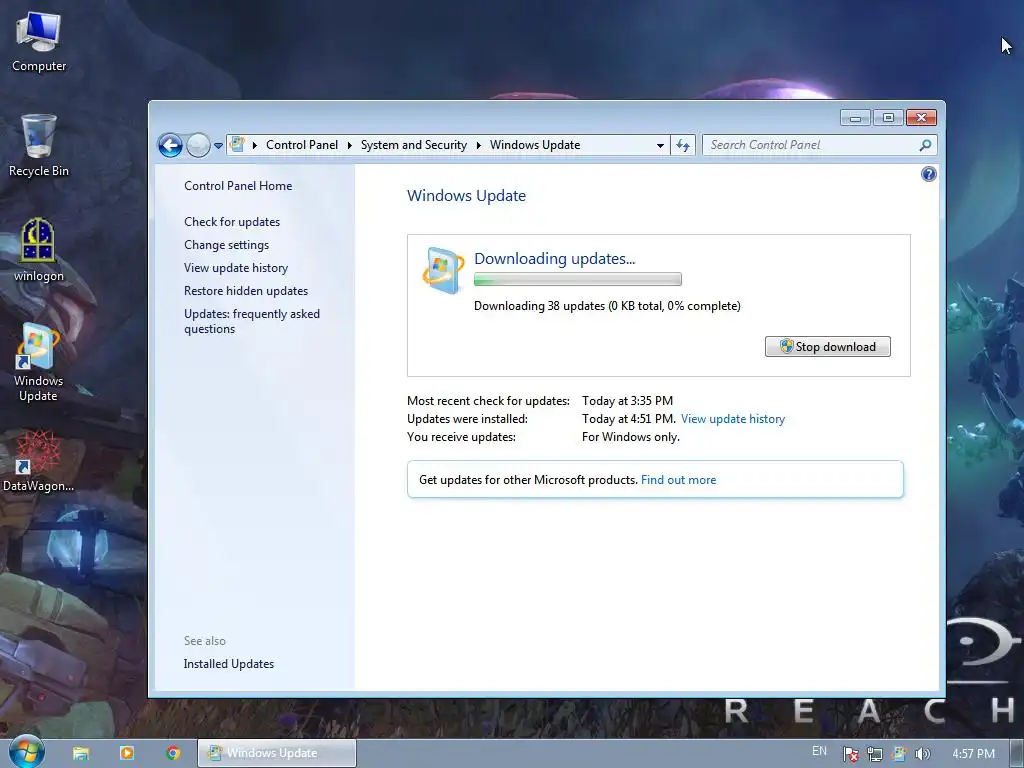The width and height of the screenshot is (1024, 768).
Task: Click the volume speaker tray icon
Action: tap(922, 754)
